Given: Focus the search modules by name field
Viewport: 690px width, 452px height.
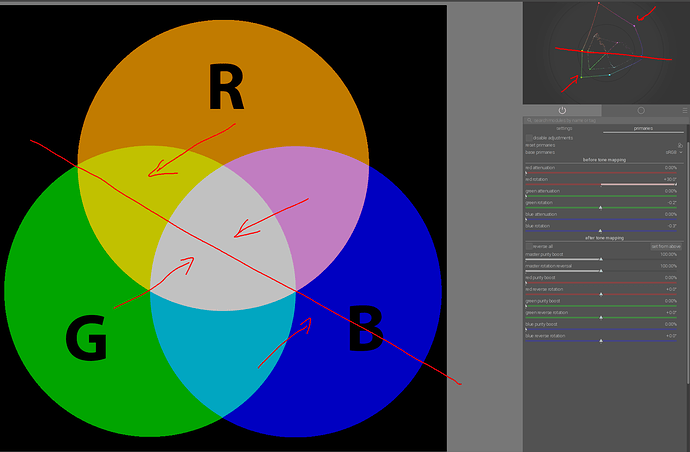Looking at the screenshot, I should tap(605, 120).
